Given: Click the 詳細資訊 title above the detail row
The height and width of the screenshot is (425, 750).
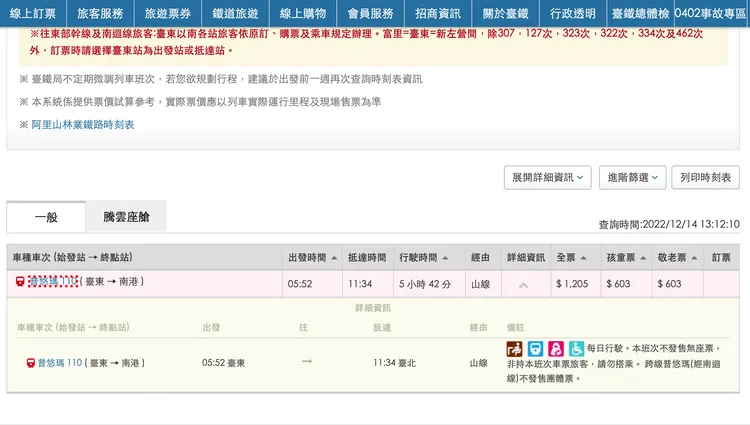Looking at the screenshot, I should click(373, 308).
